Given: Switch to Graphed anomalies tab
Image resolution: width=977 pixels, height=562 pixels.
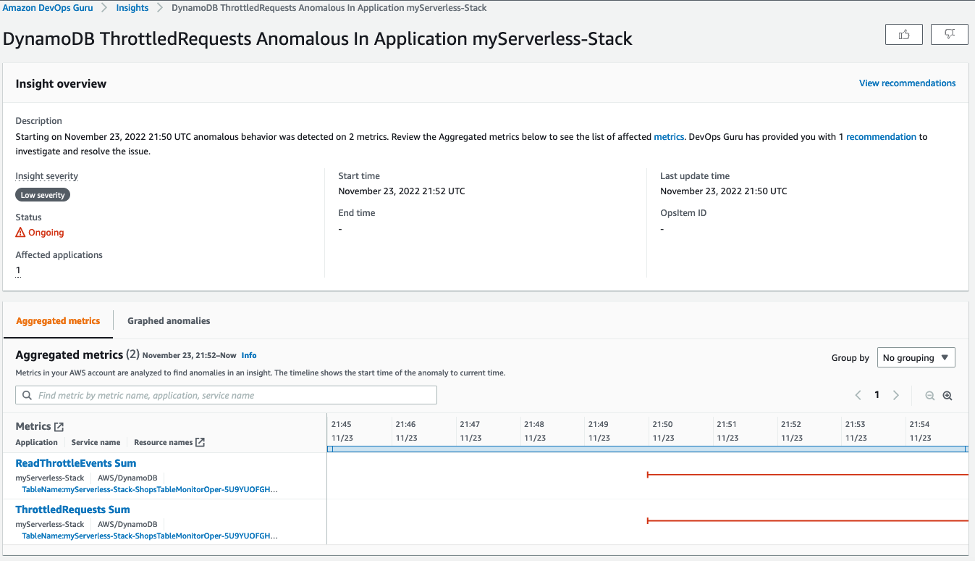Looking at the screenshot, I should (x=169, y=321).
